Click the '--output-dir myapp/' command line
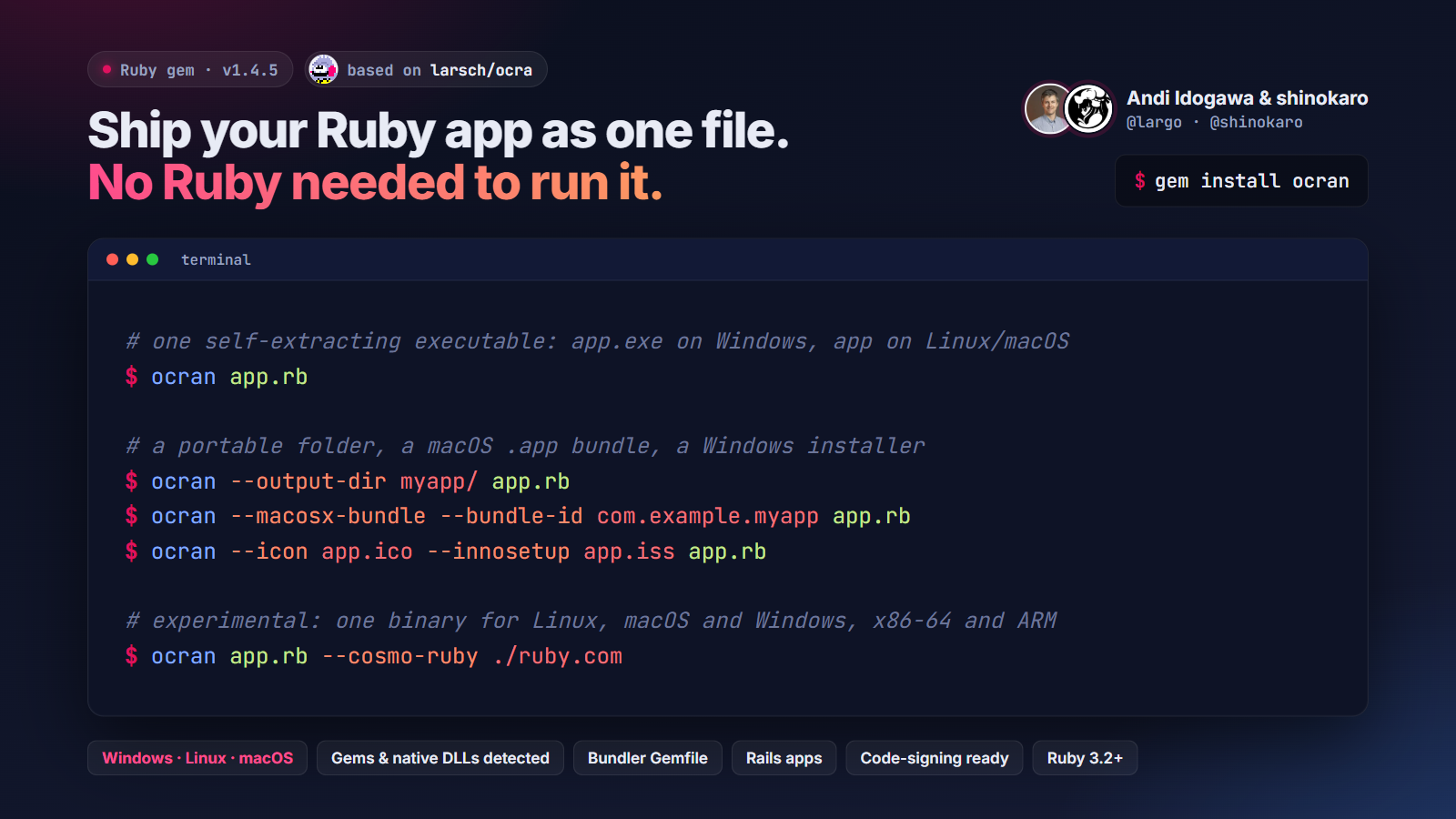 coord(348,481)
